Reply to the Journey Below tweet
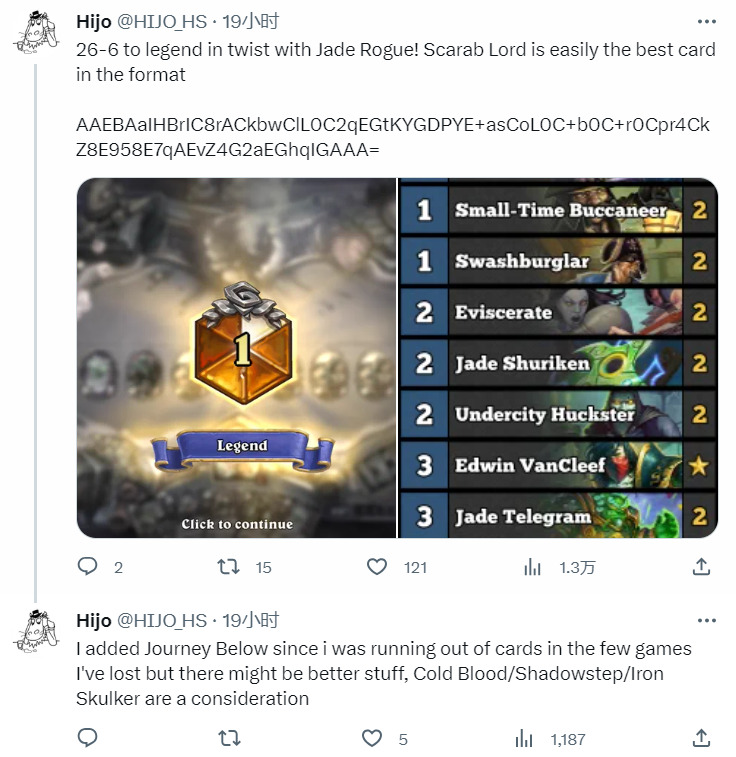736x757 pixels. tap(87, 738)
